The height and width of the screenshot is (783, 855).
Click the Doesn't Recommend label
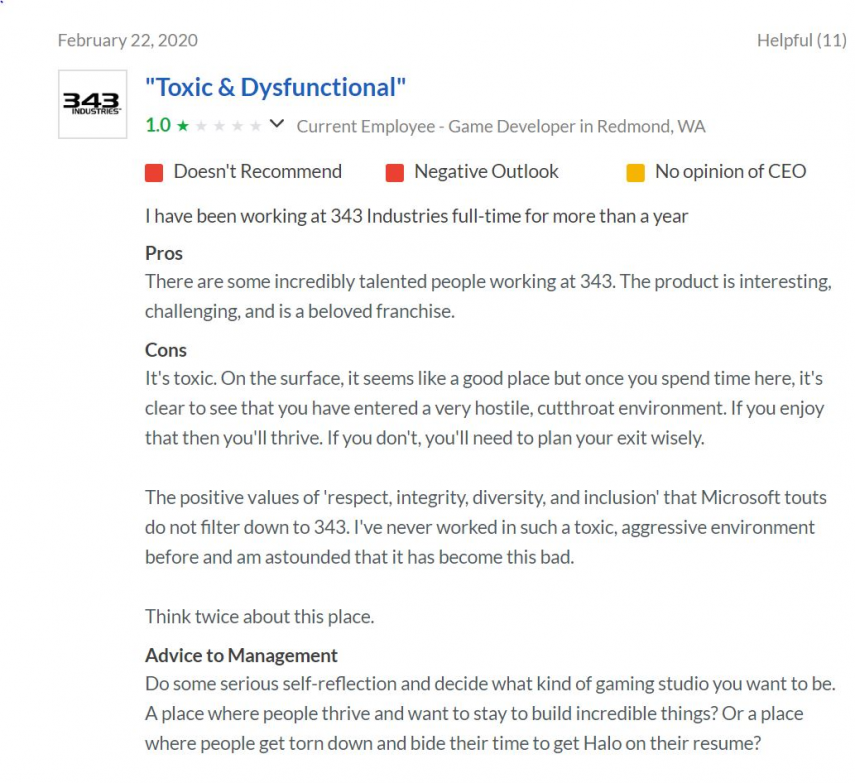257,172
